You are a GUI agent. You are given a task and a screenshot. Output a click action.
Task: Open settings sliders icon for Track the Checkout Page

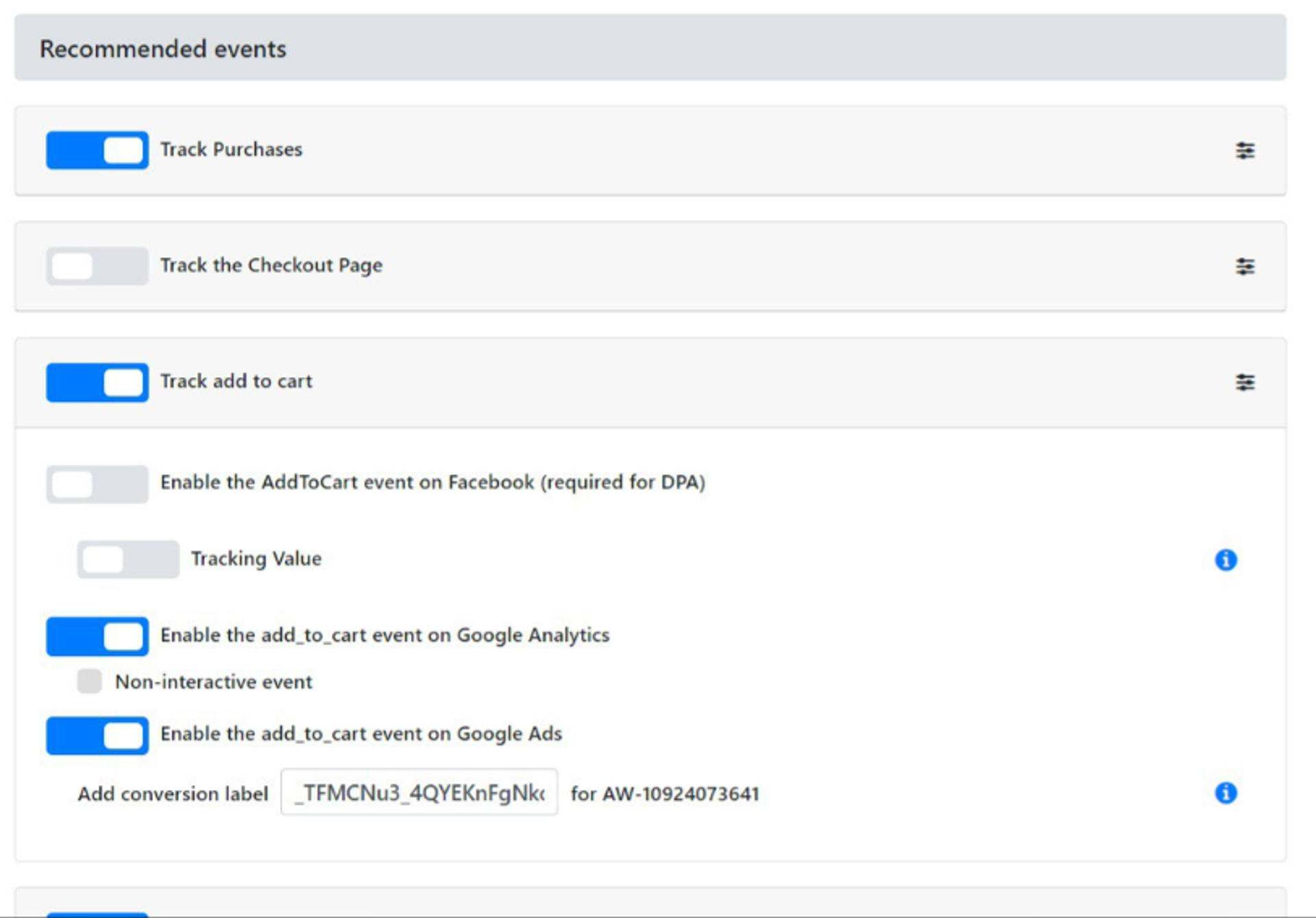click(1245, 266)
